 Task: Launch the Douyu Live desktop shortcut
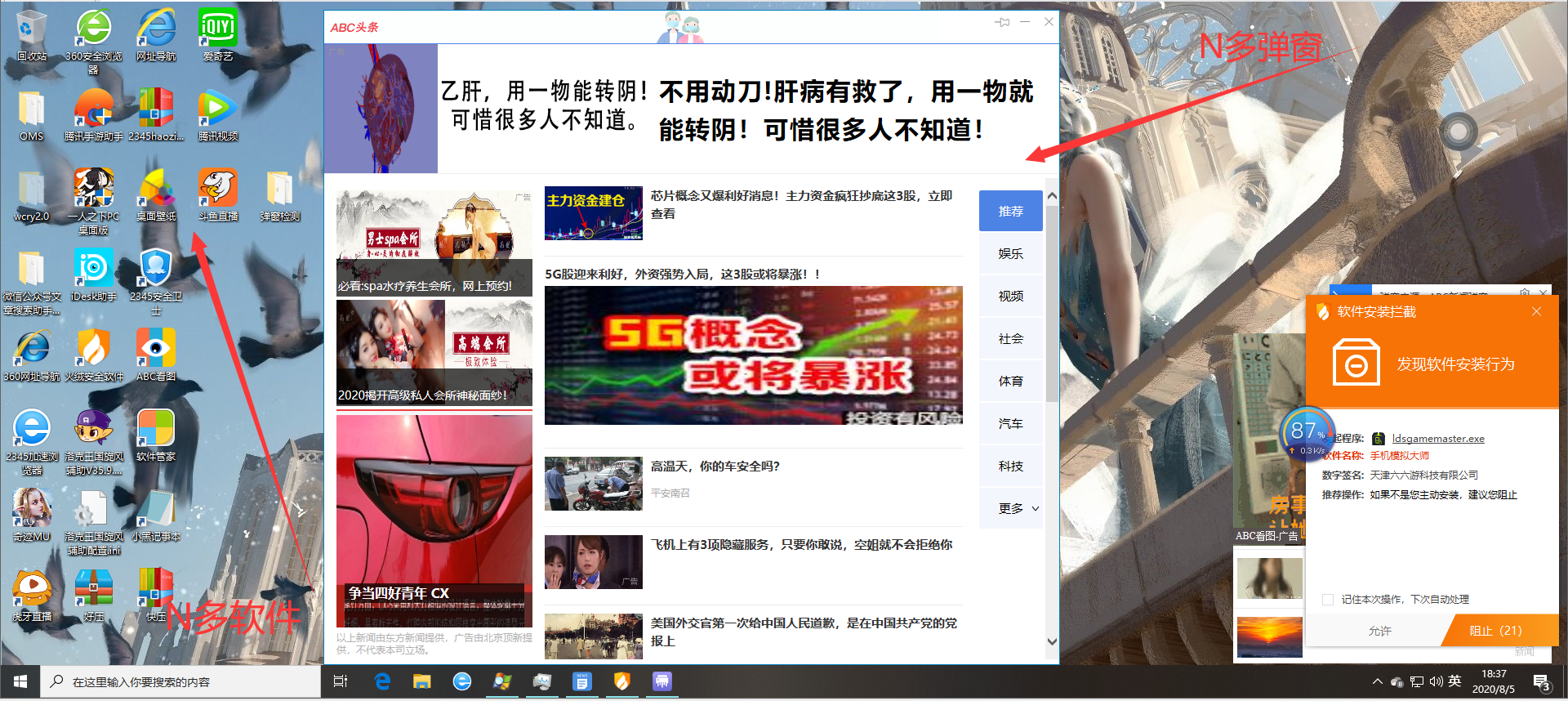click(x=217, y=189)
